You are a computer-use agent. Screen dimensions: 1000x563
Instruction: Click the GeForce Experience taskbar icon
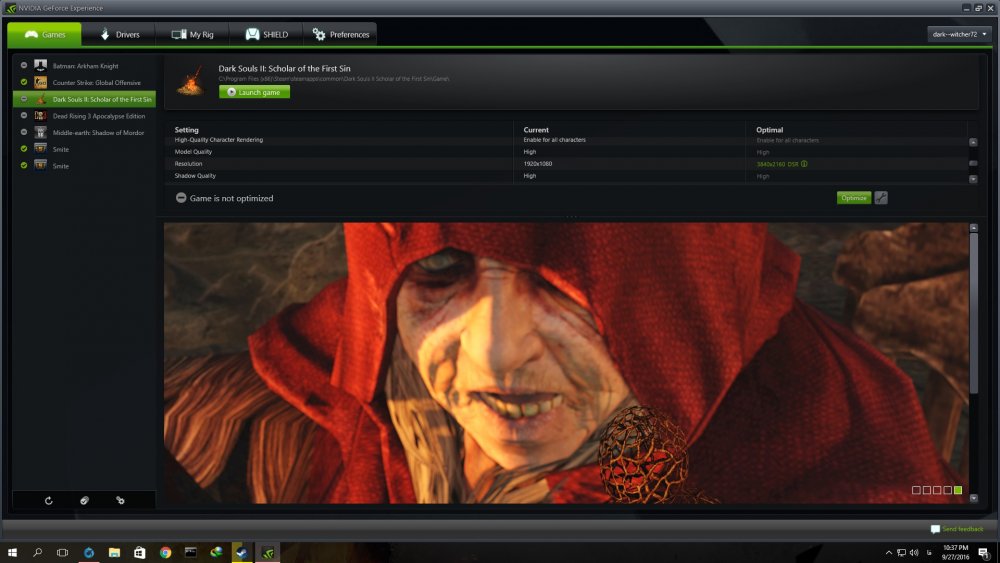[268, 552]
